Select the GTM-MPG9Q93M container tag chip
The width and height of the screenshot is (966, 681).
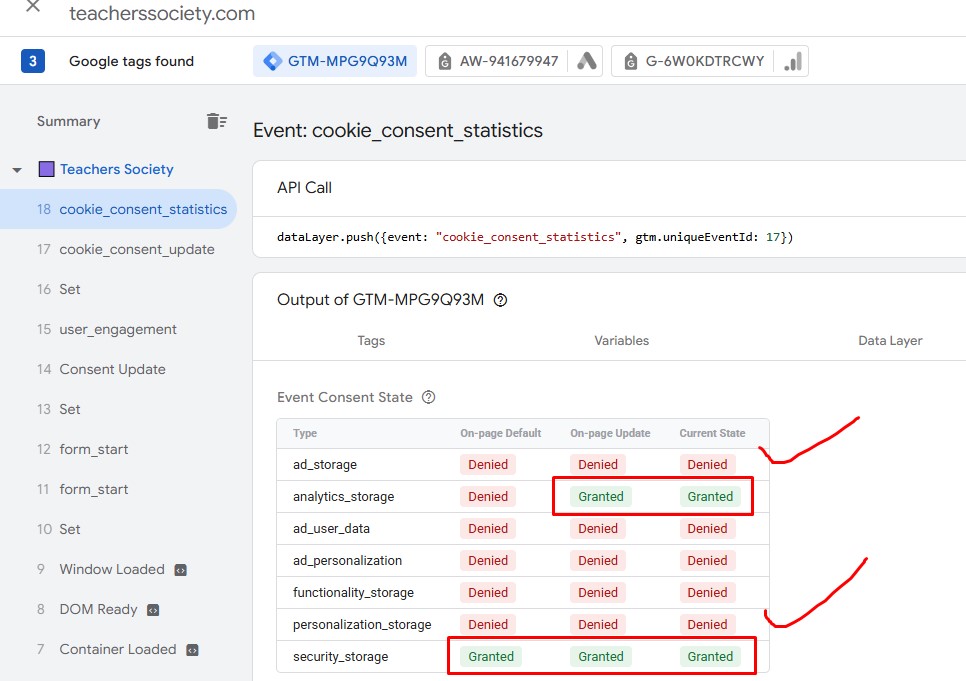tap(335, 61)
